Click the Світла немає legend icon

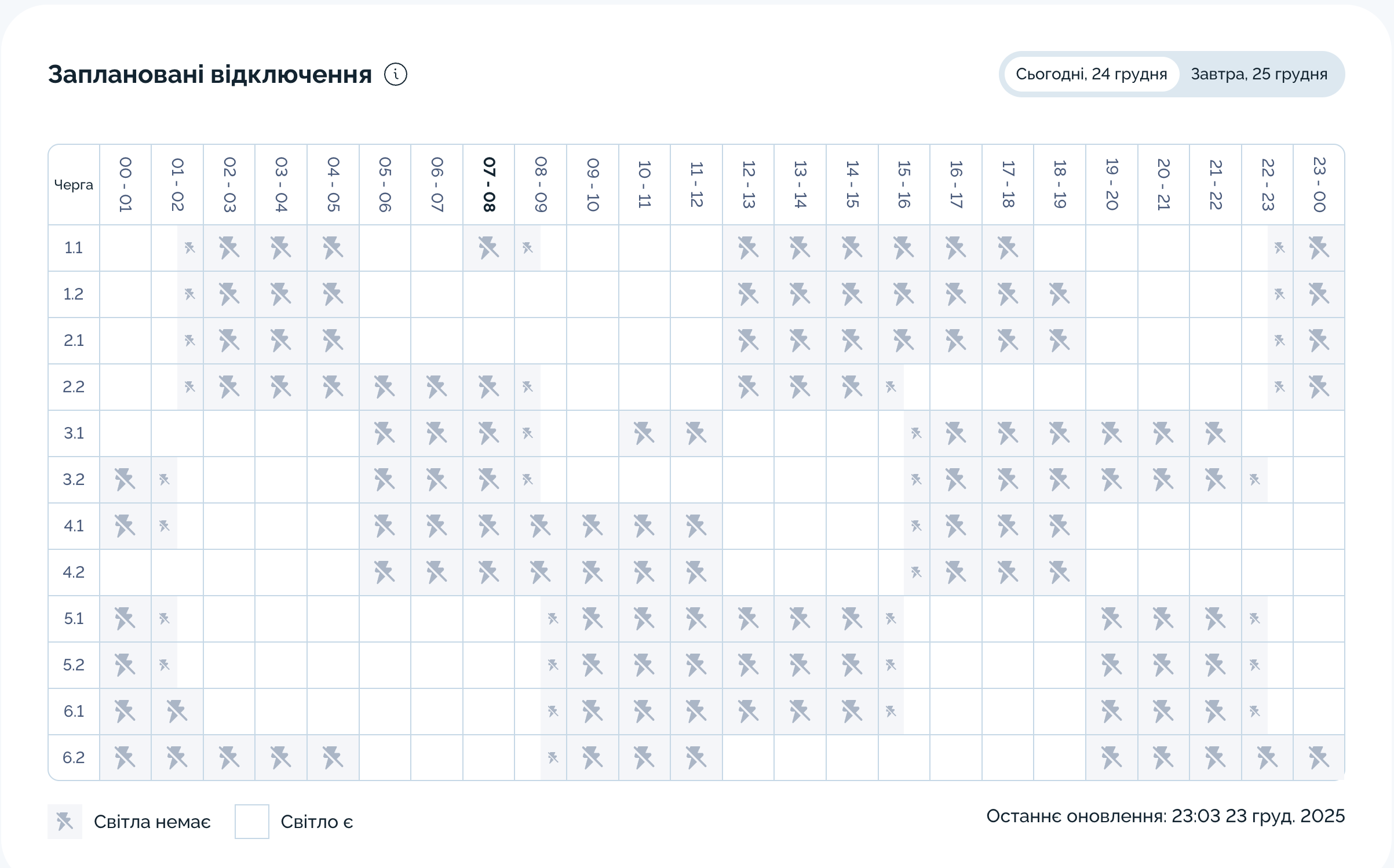(x=65, y=822)
